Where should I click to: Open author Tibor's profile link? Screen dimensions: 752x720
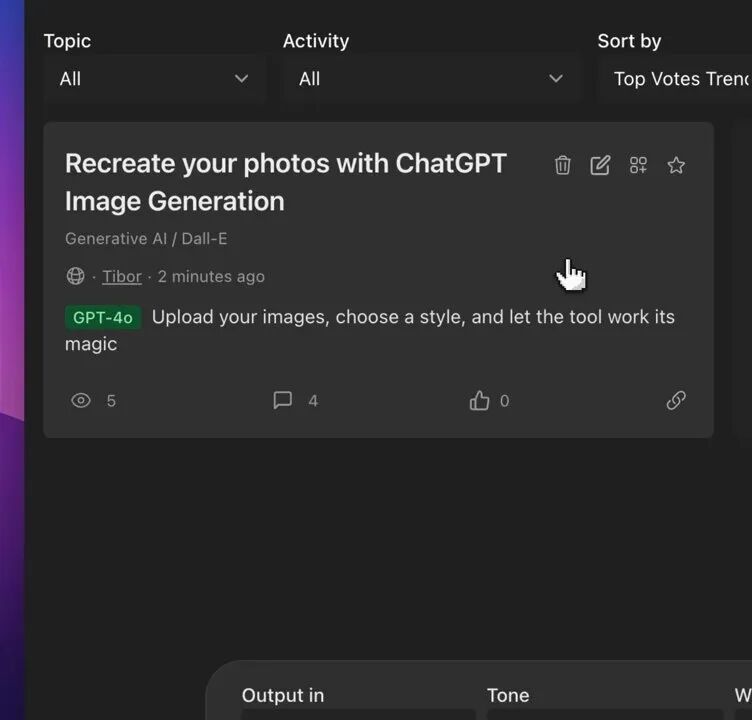pyautogui.click(x=122, y=276)
